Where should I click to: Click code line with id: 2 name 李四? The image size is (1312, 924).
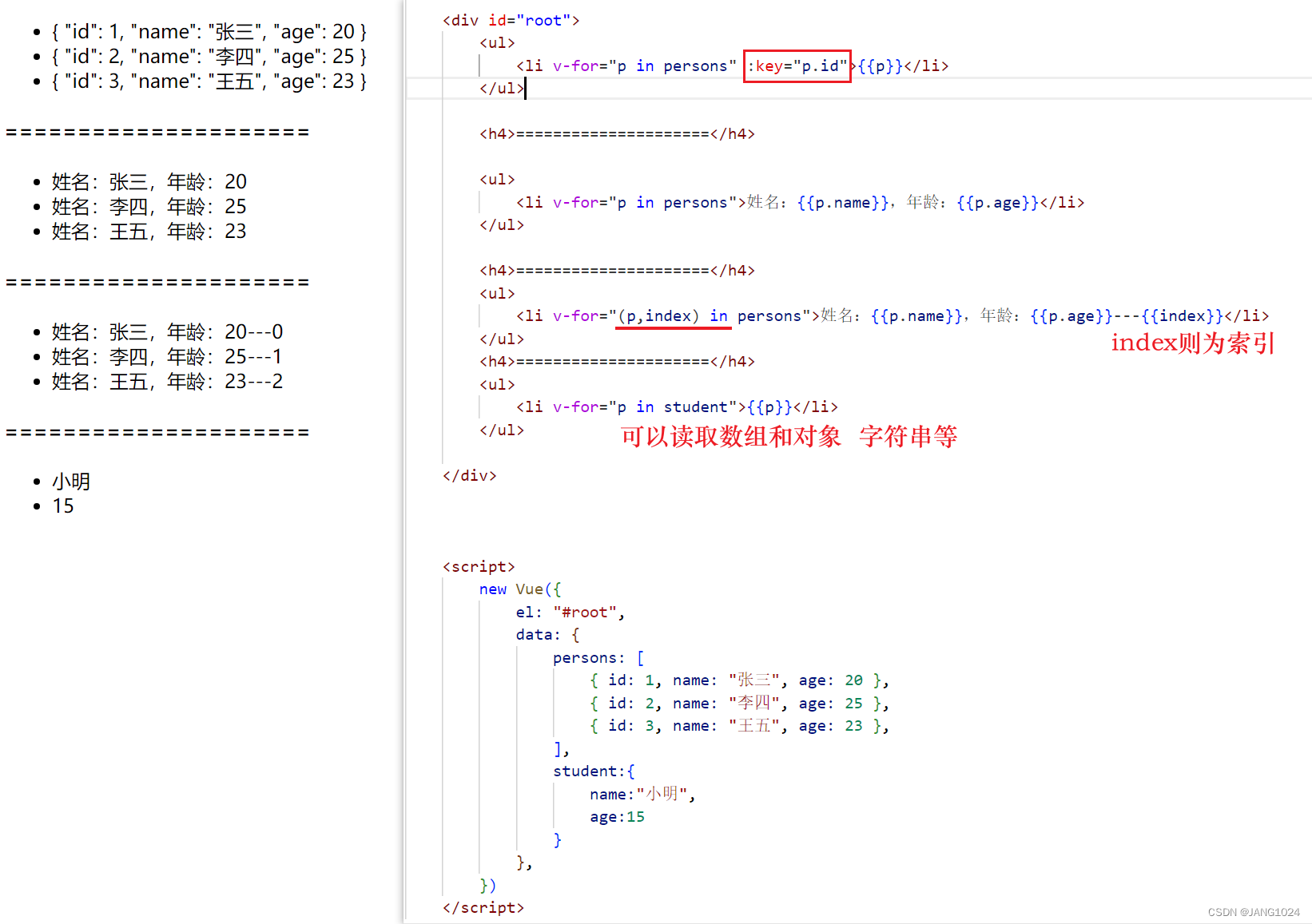[x=740, y=704]
